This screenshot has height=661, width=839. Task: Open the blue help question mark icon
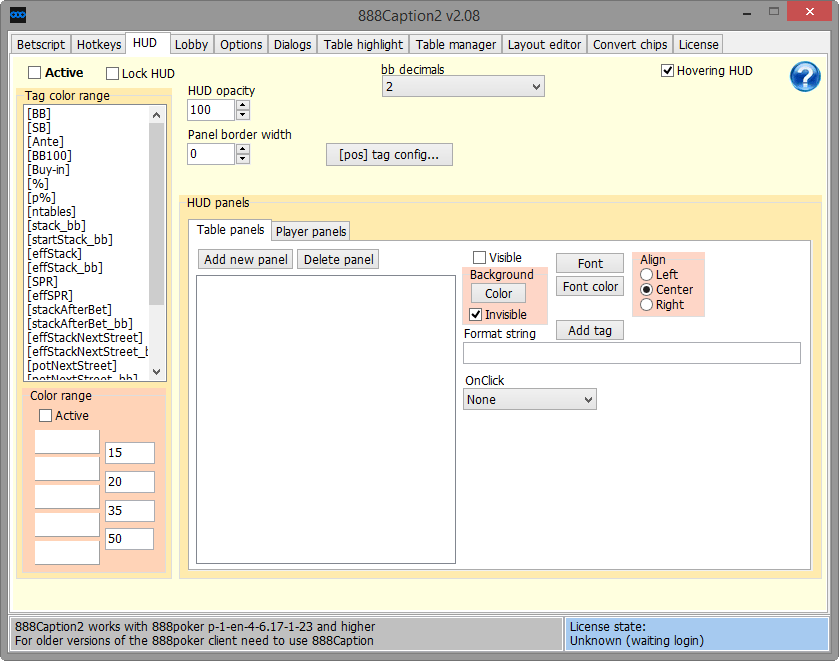[x=805, y=76]
